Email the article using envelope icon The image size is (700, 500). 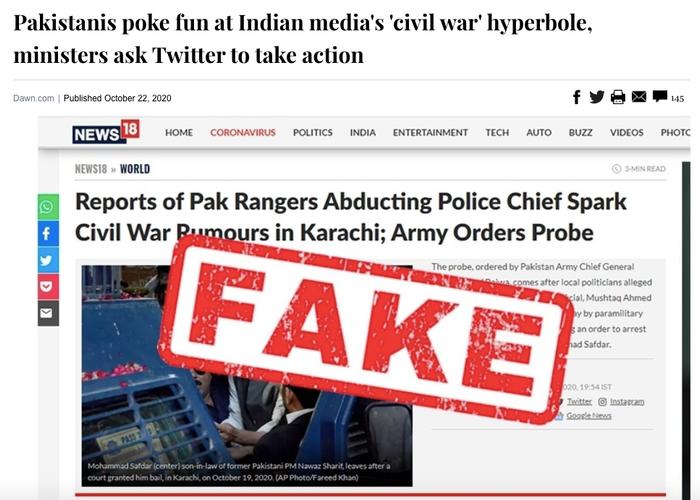[639, 96]
